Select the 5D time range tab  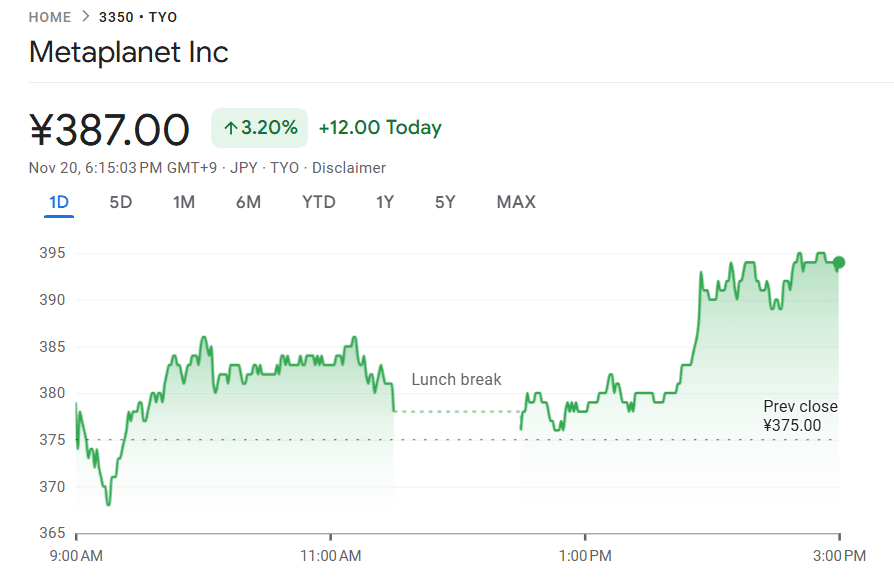coord(120,202)
